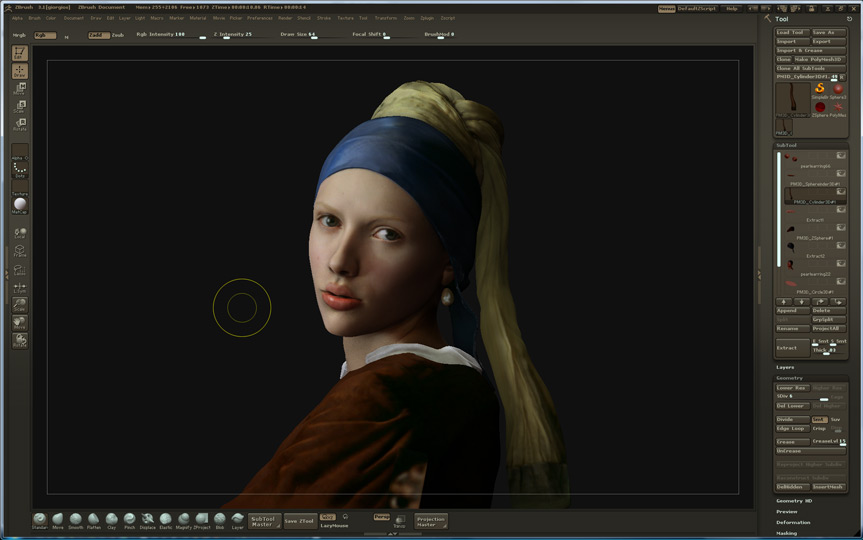Expand the Layers subpalette
The width and height of the screenshot is (863, 540).
(785, 367)
